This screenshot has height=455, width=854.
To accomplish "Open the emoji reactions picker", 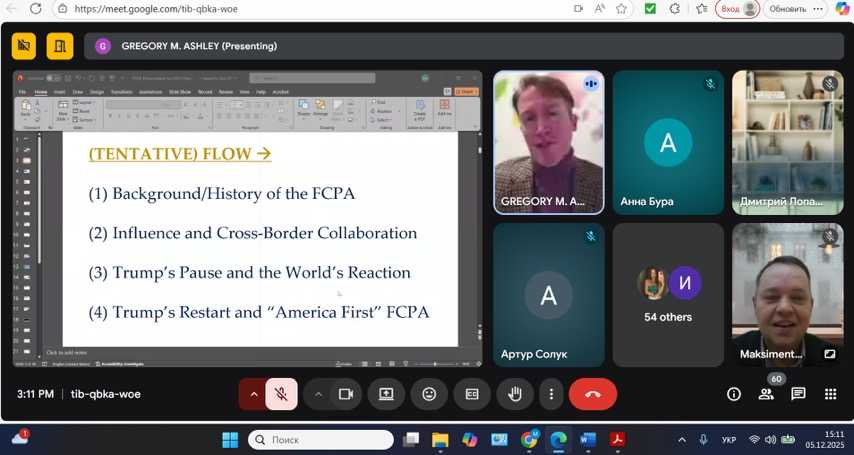I will coord(429,394).
